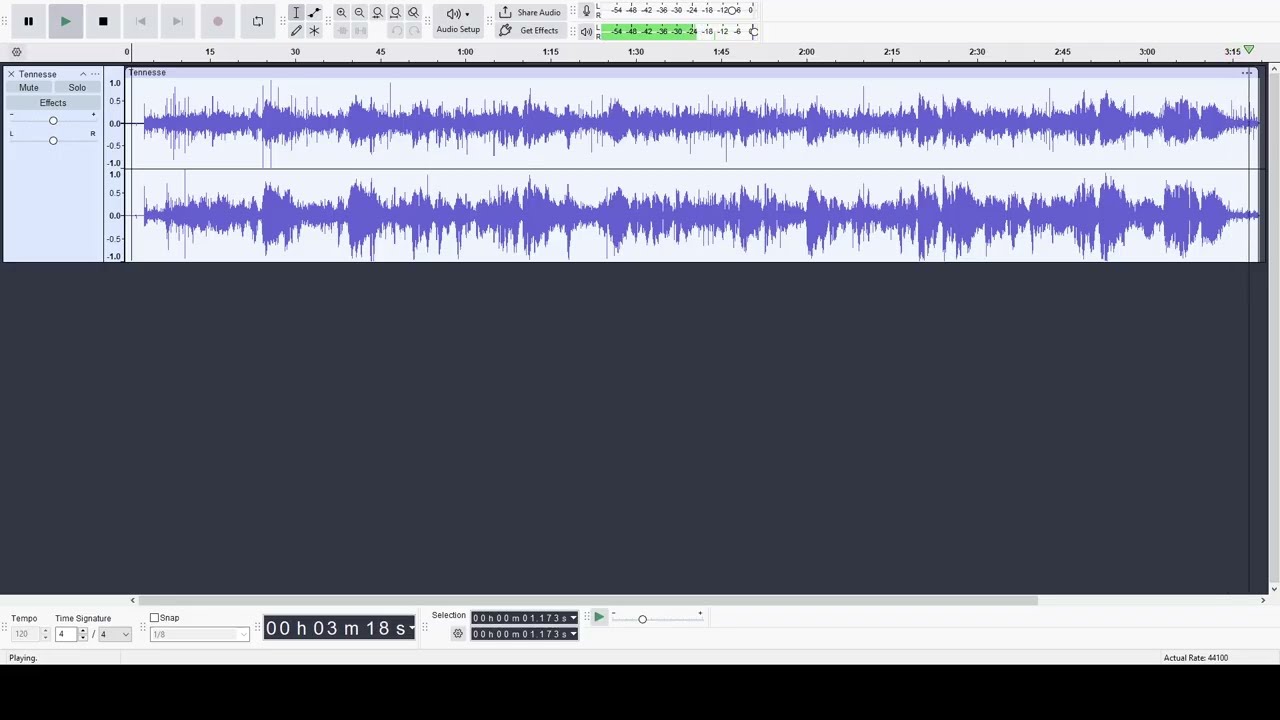Open the Audio Setup dropdown
The width and height of the screenshot is (1280, 720).
pos(458,21)
